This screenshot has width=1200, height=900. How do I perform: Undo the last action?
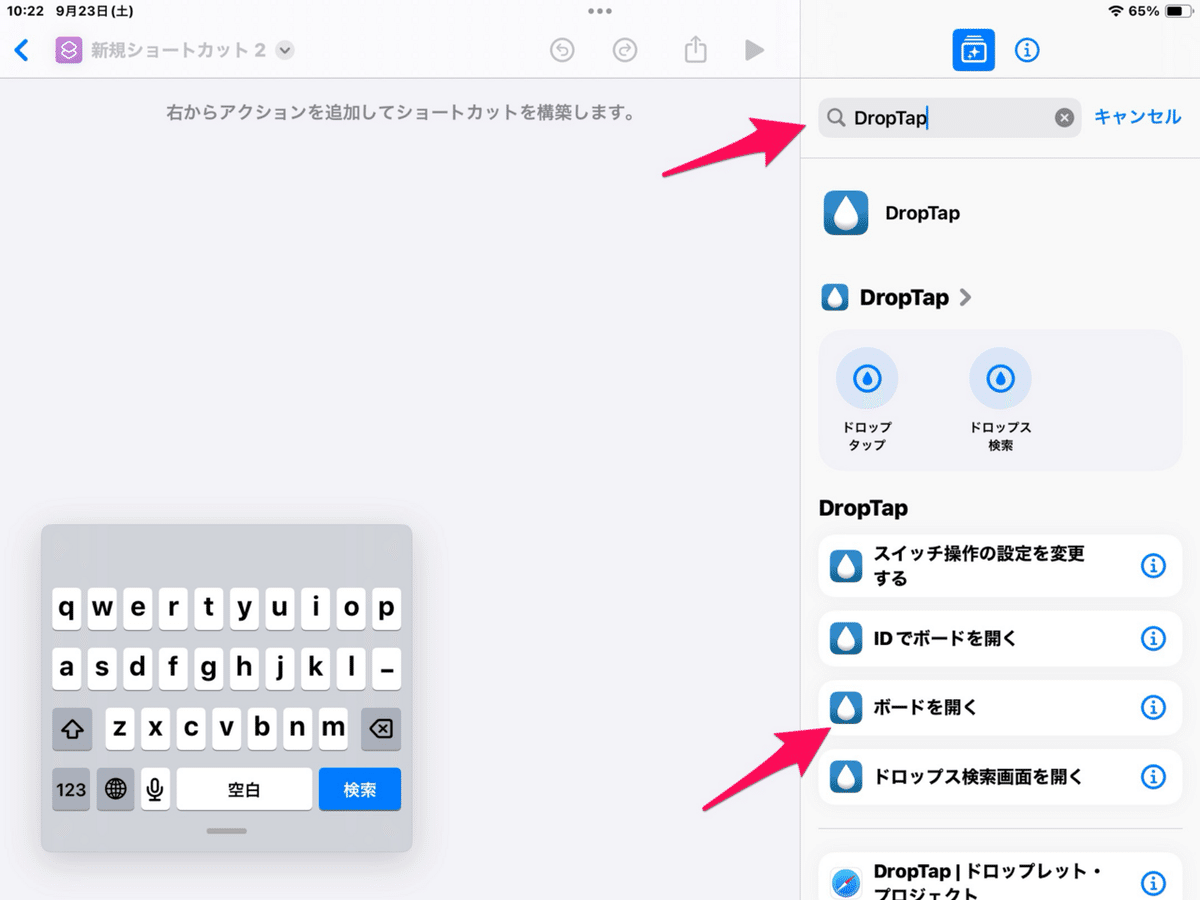click(563, 50)
